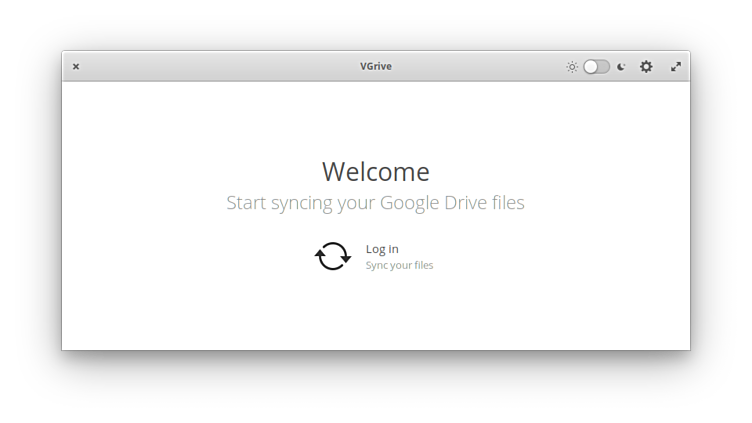
Task: Click the sun light-mode icon
Action: point(572,67)
